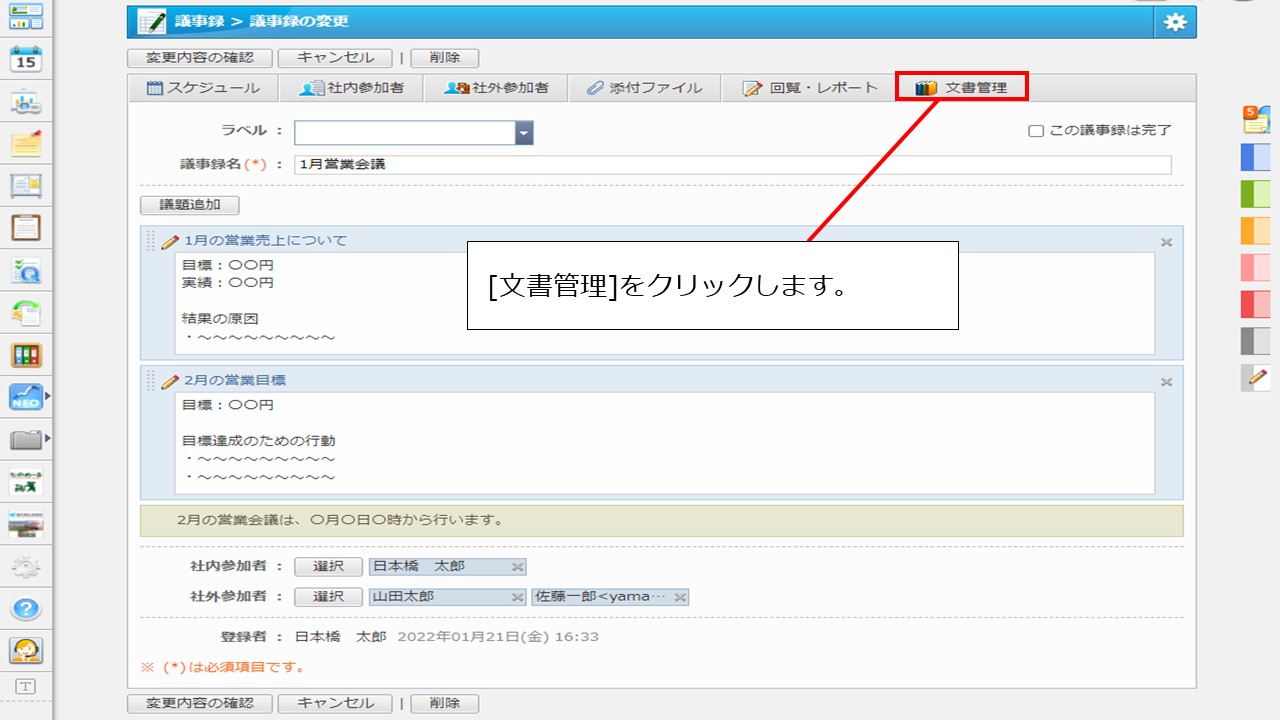Click the 議事録名 text field
The image size is (1280, 720).
[732, 165]
